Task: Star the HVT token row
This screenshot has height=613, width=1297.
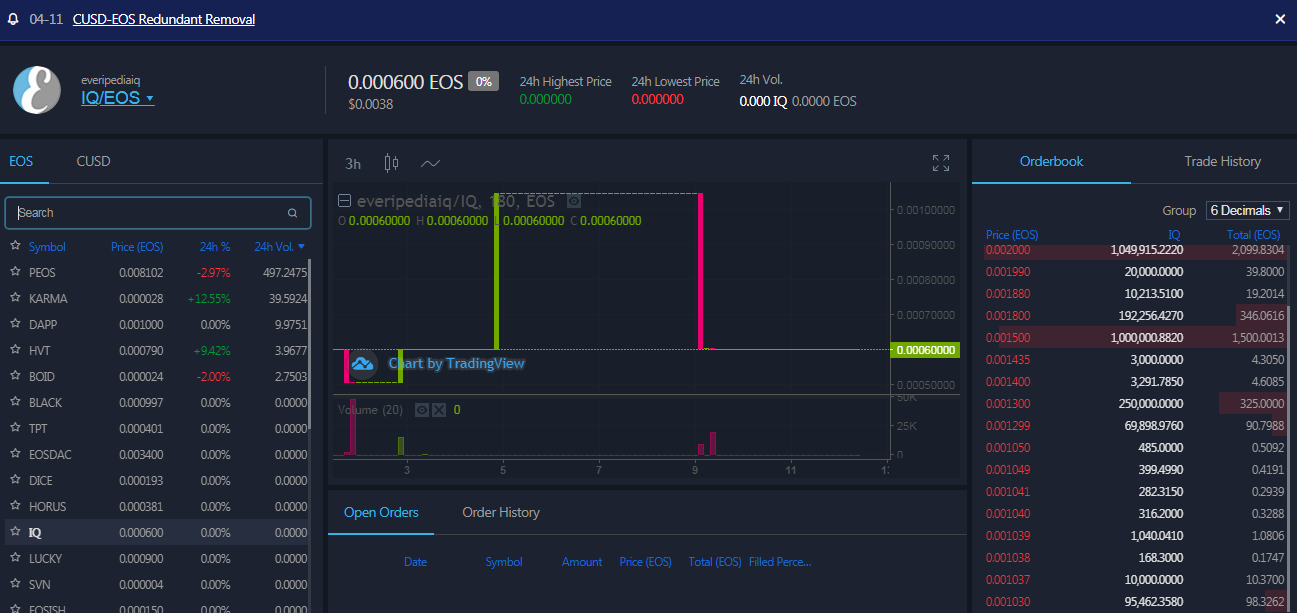Action: tap(15, 350)
